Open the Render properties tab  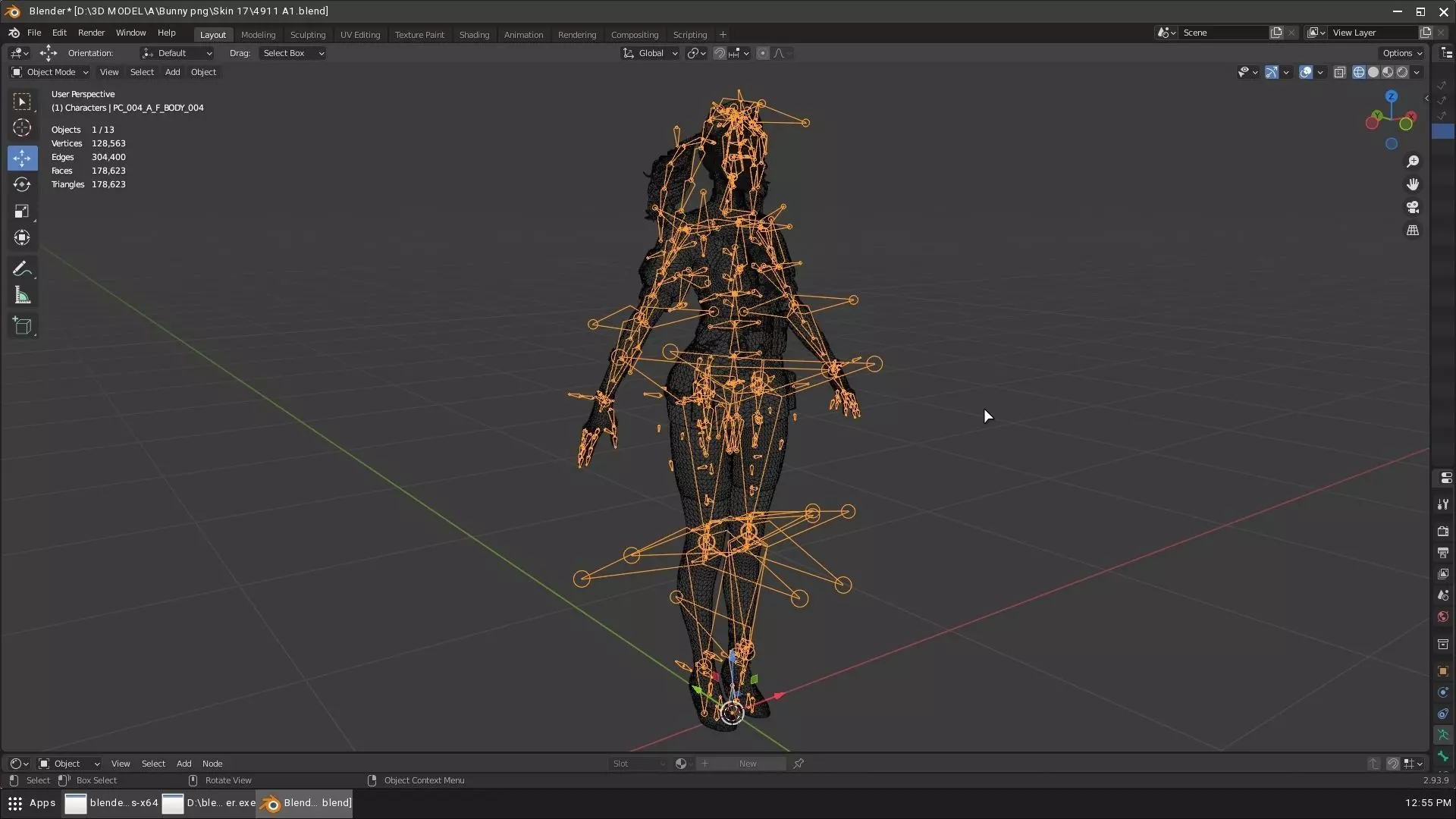[1443, 532]
